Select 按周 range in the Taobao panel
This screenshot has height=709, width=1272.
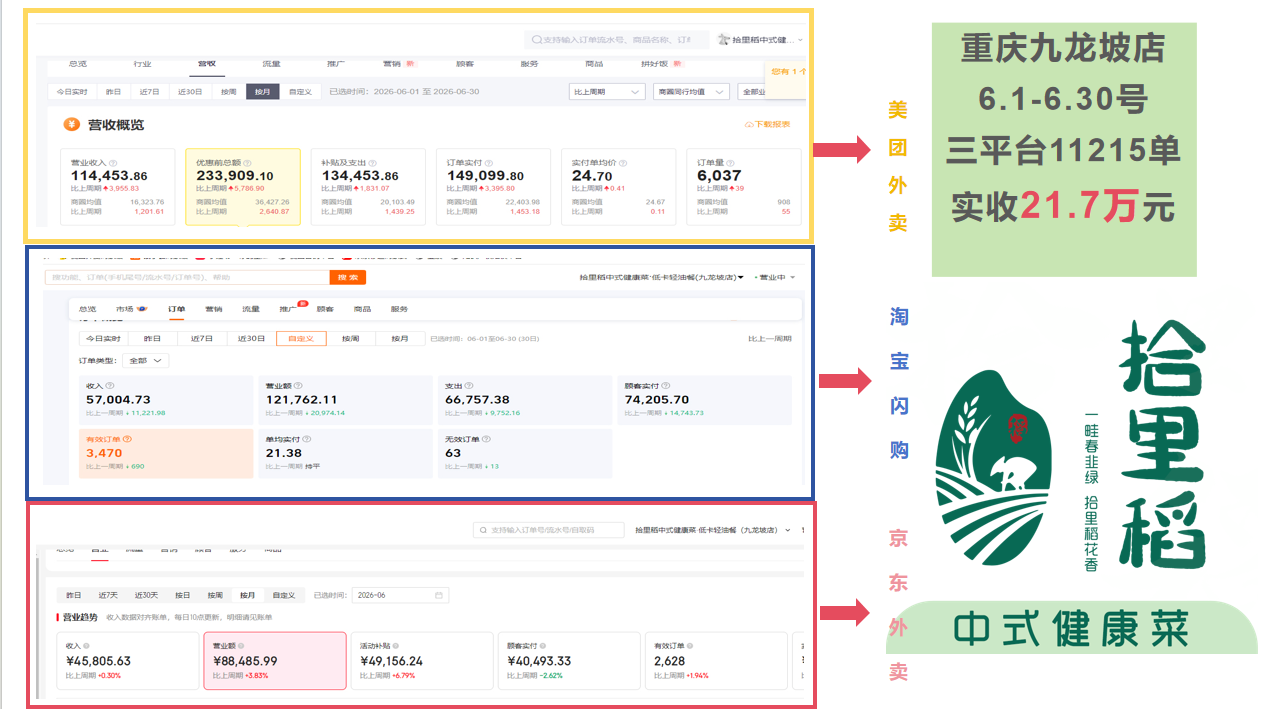pyautogui.click(x=350, y=338)
